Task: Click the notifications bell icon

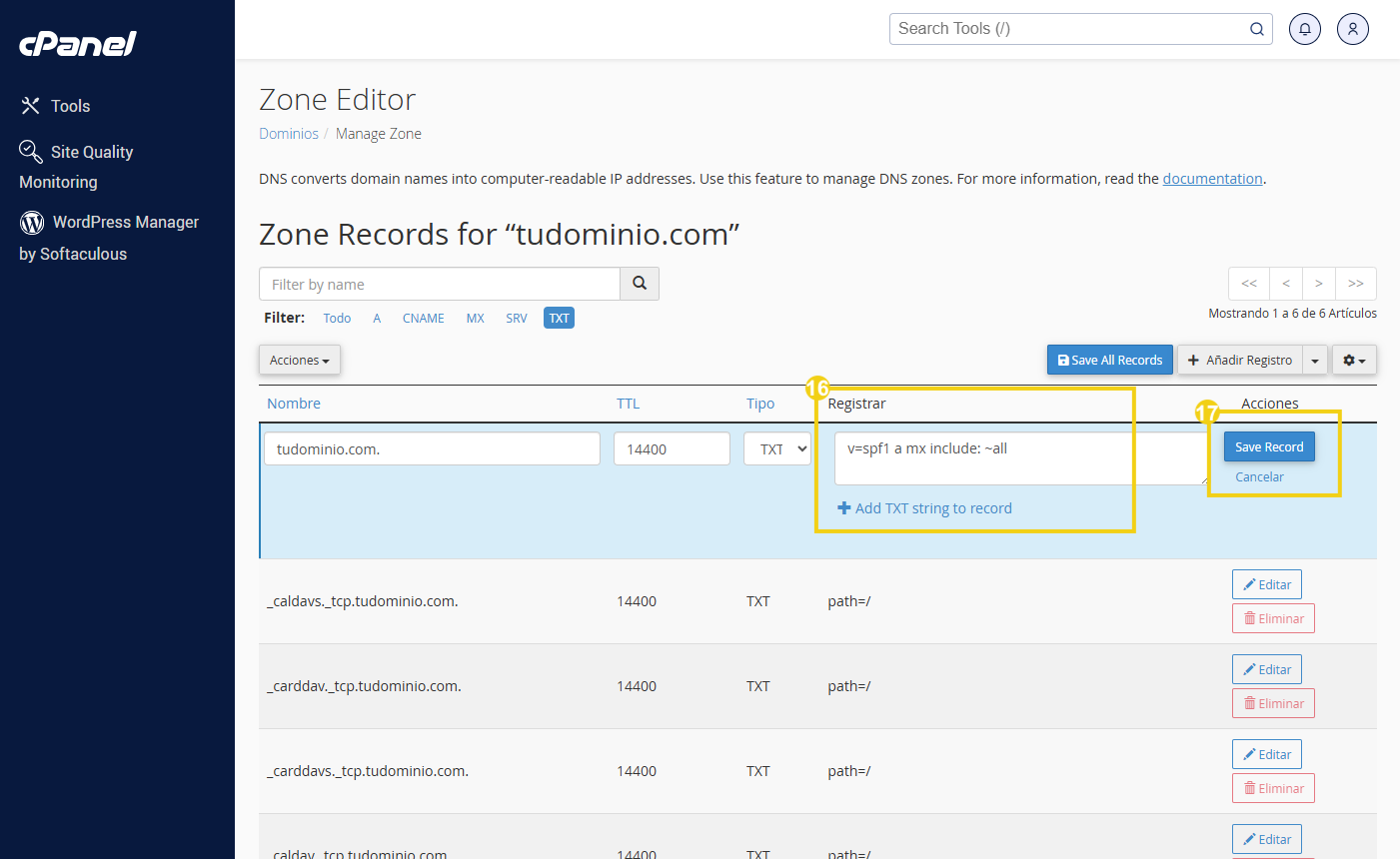Action: coord(1304,29)
